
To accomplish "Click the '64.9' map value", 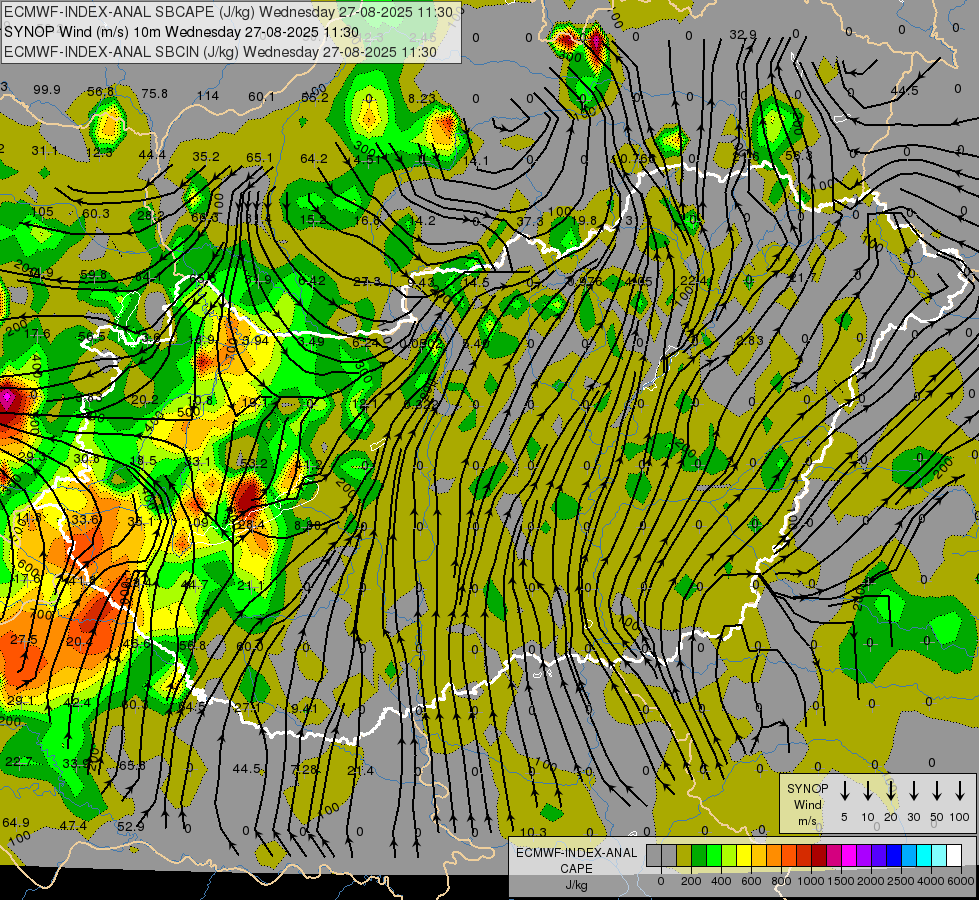I will [x=16, y=823].
